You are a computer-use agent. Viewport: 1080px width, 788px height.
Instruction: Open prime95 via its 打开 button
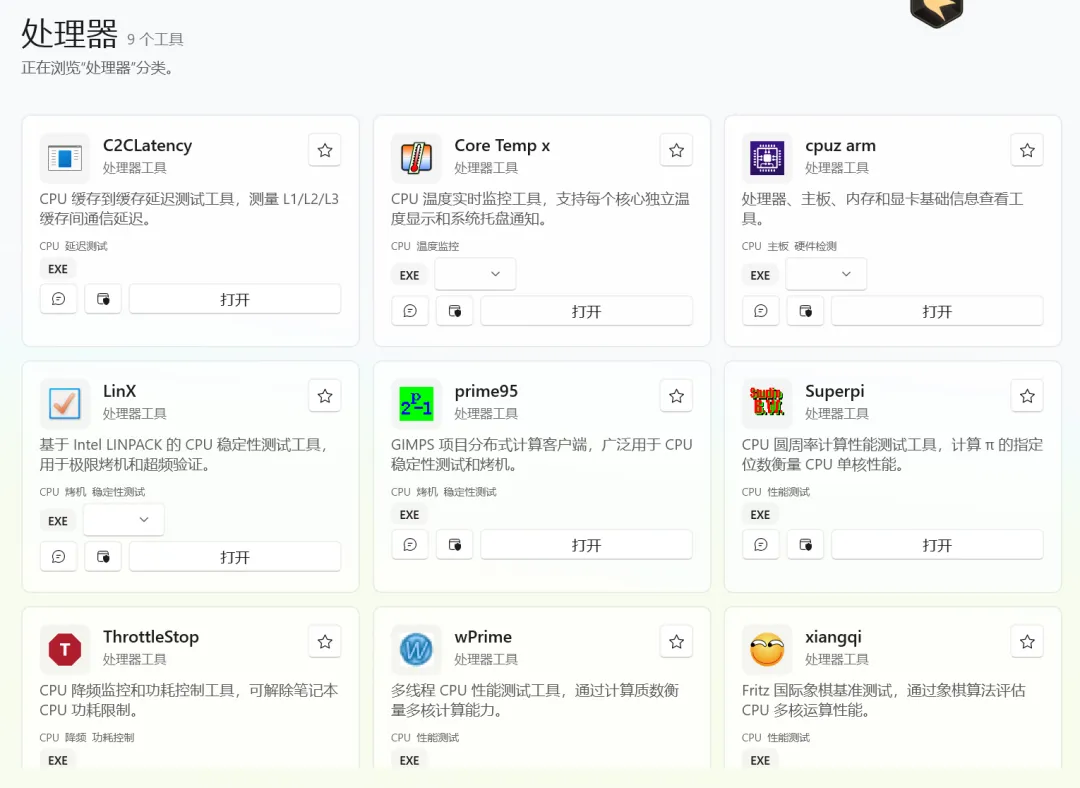pos(586,545)
